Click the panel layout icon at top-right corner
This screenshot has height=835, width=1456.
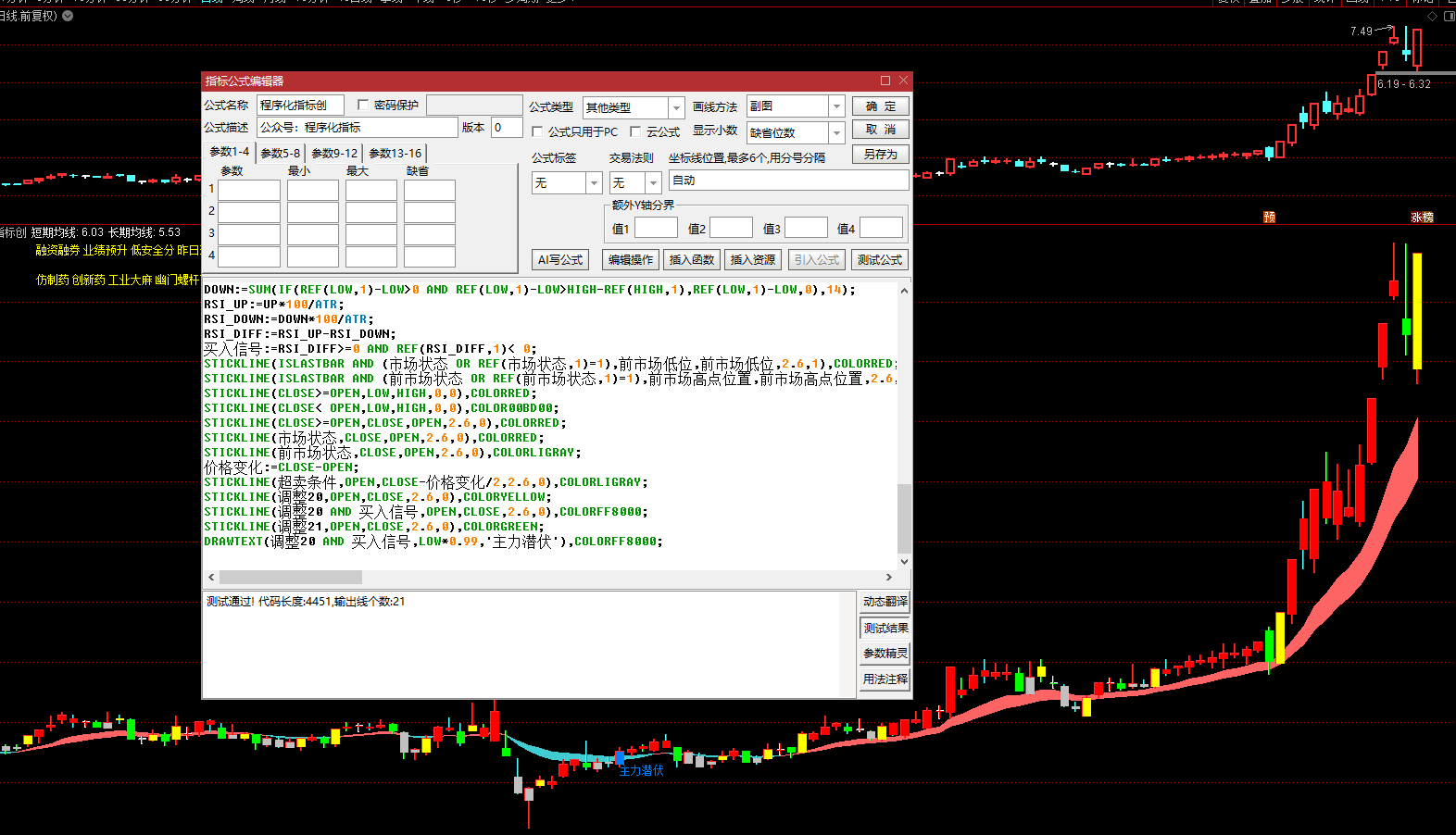[x=1449, y=16]
